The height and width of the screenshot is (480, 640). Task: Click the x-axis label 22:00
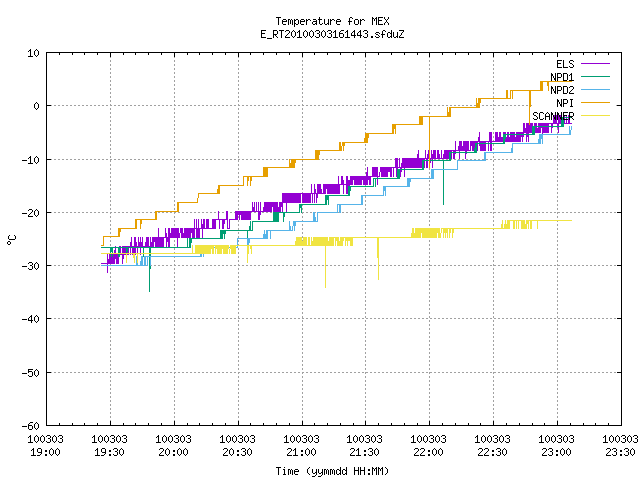(429, 452)
